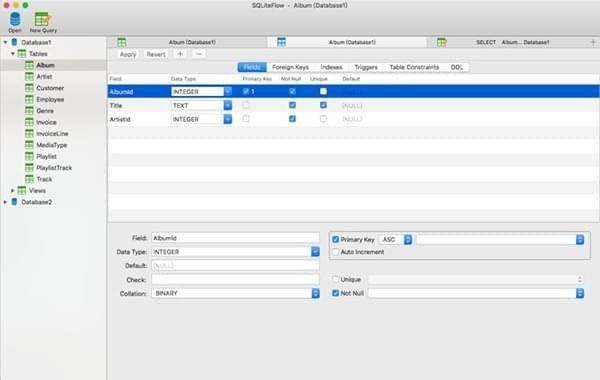The width and height of the screenshot is (600, 380).
Task: Click the Tables folder icon
Action: (x=22, y=54)
